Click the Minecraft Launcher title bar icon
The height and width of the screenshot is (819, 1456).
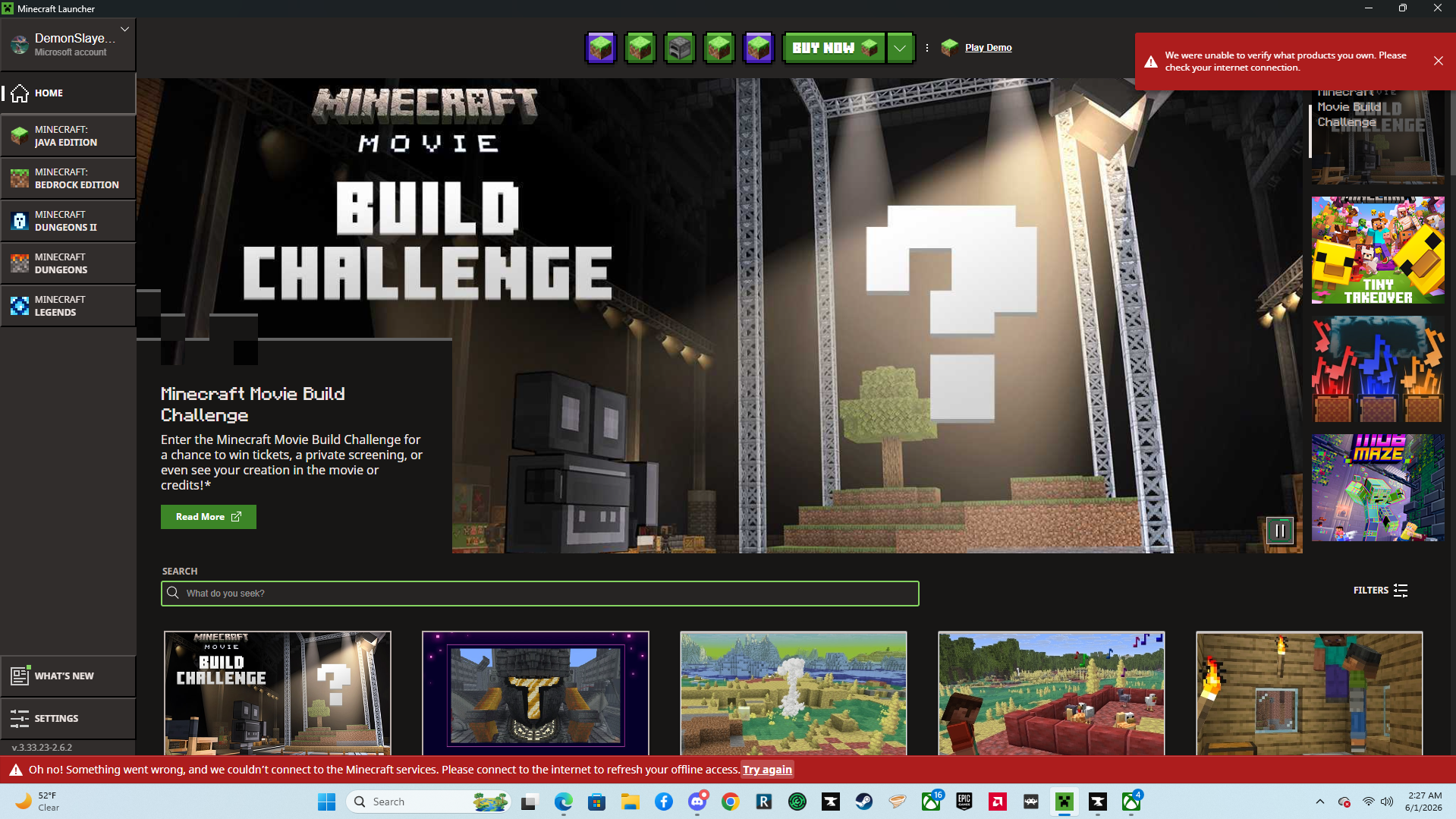click(8, 8)
